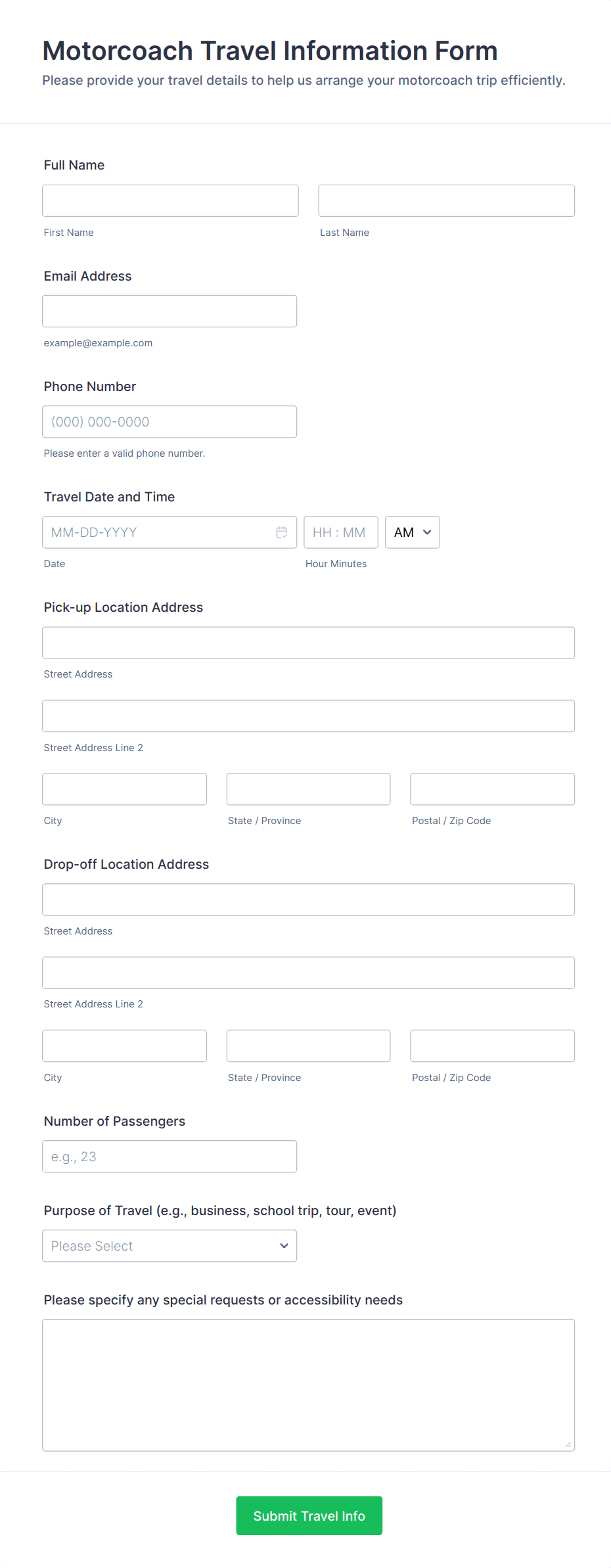Image resolution: width=611 pixels, height=1568 pixels.
Task: Click Pick-up State / Province field
Action: pyautogui.click(x=308, y=789)
